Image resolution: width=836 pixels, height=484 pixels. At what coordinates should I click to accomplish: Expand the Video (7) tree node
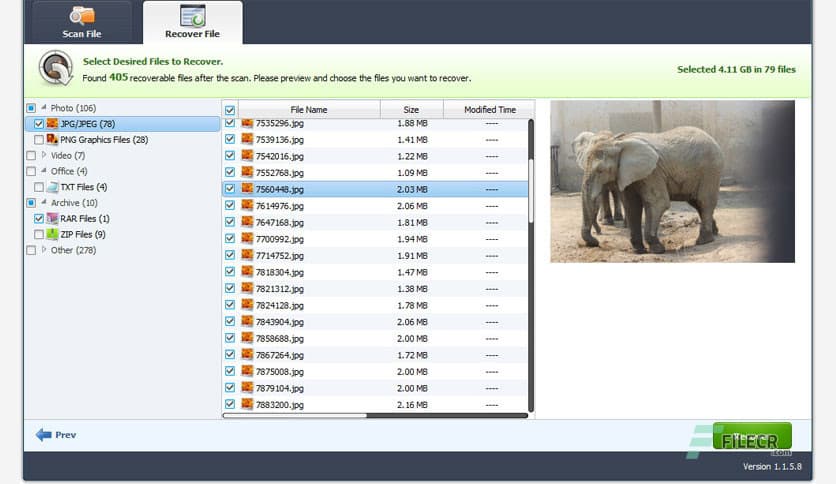(x=44, y=155)
